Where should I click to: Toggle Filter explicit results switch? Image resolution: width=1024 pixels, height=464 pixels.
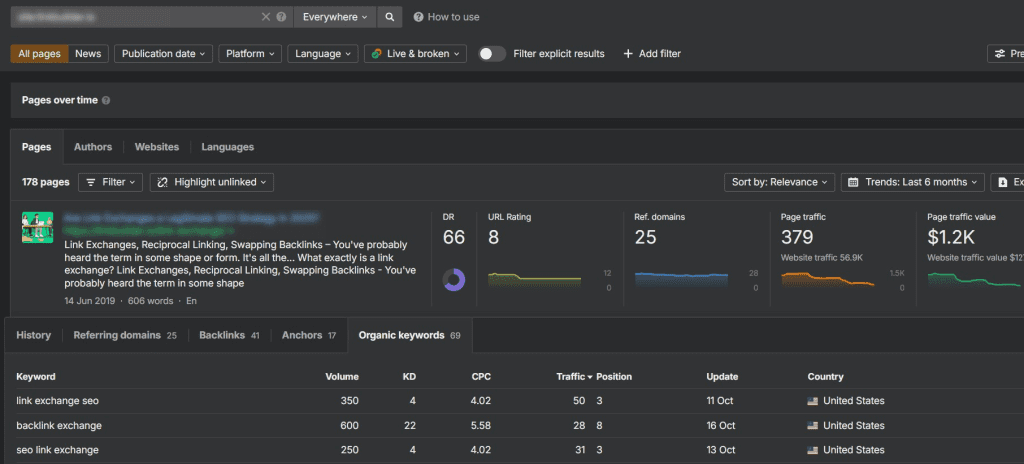(491, 54)
